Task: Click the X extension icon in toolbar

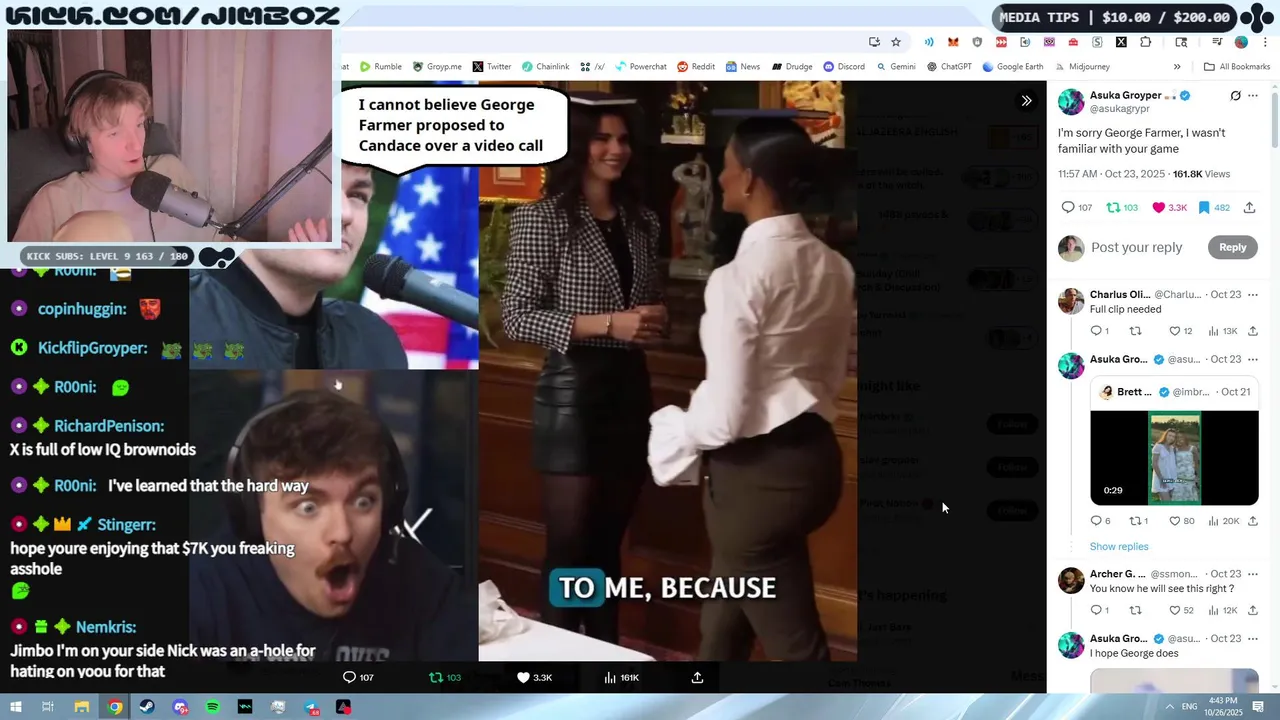Action: pos(1121,42)
